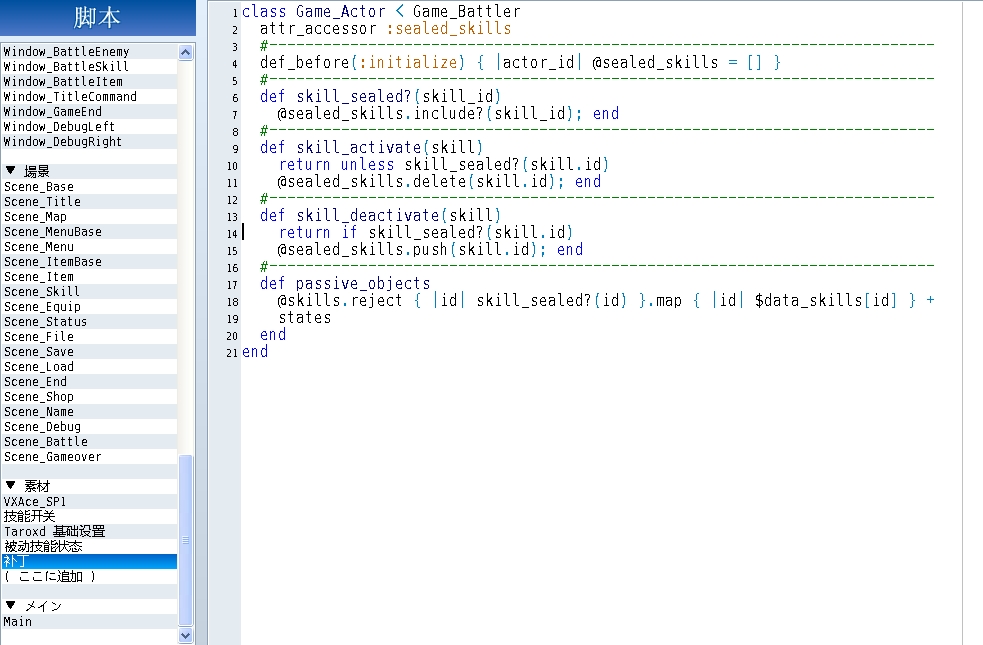Select the Scene_Status script
This screenshot has height=645, width=983.
[90, 322]
